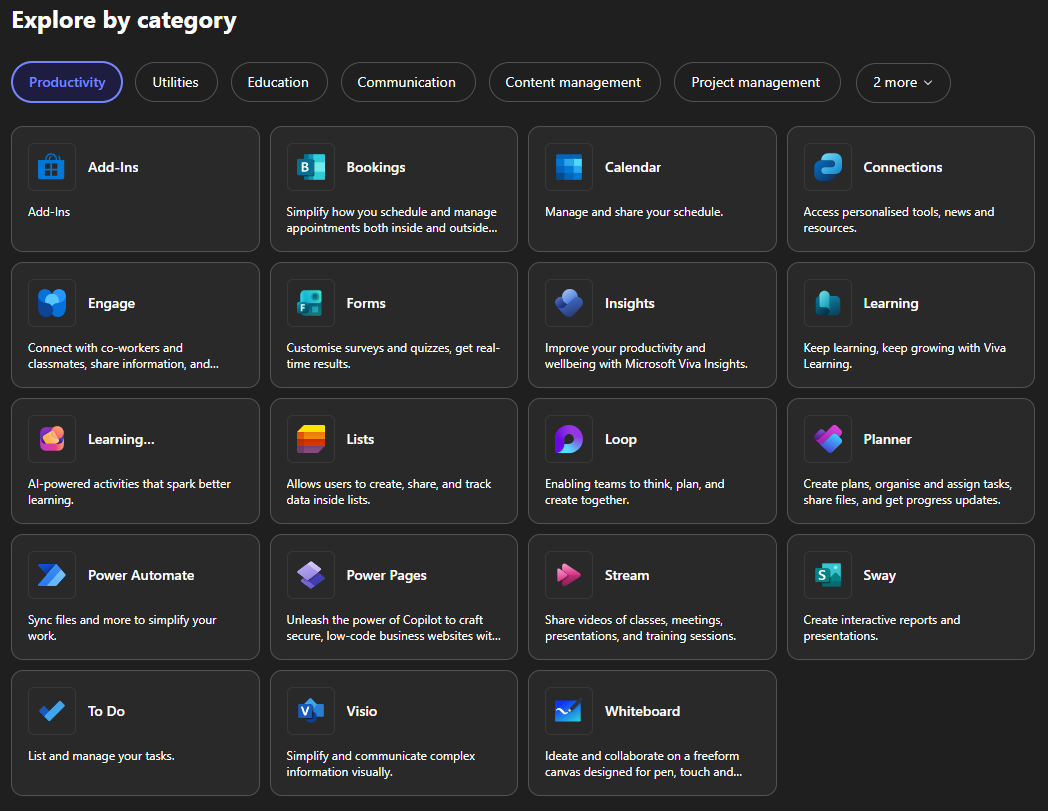The height and width of the screenshot is (811, 1048).
Task: Click the truncated Learning... app title
Action: (121, 439)
